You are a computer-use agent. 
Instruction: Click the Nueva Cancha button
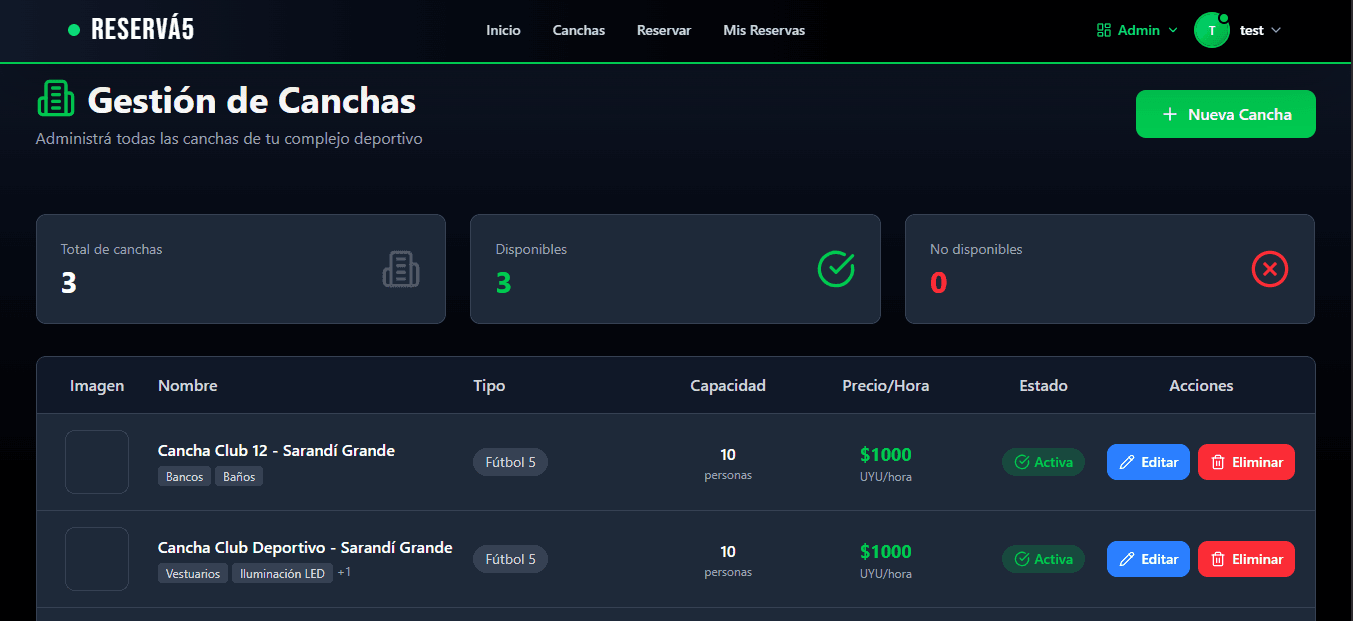[x=1226, y=114]
